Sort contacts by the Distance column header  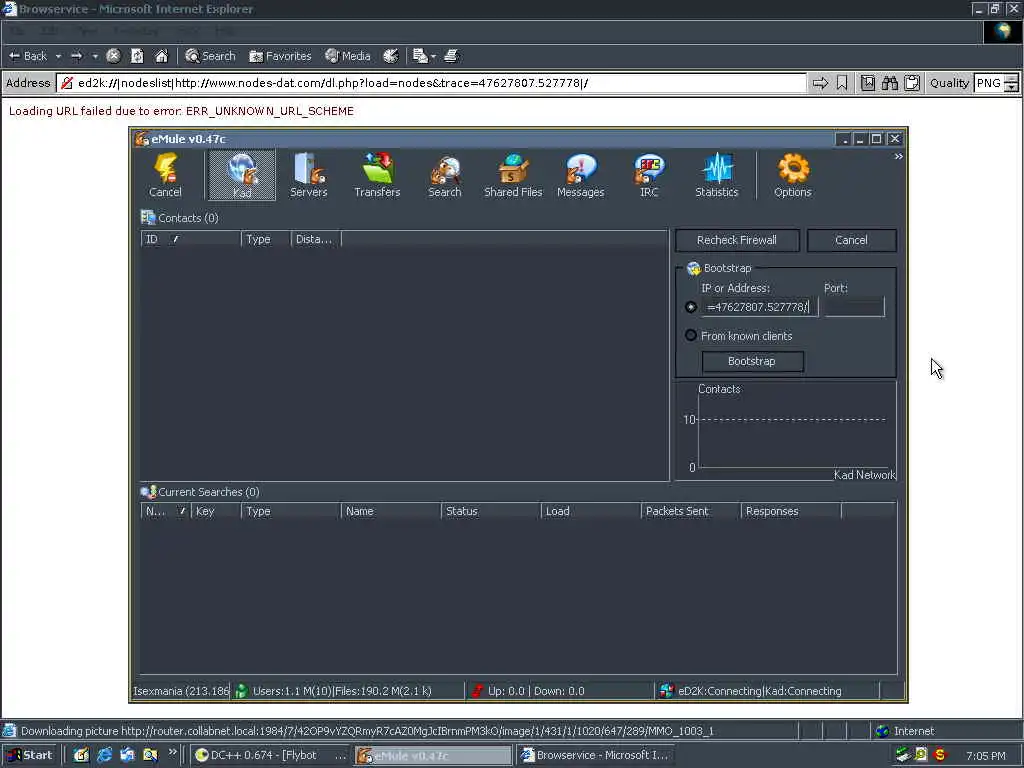click(316, 239)
